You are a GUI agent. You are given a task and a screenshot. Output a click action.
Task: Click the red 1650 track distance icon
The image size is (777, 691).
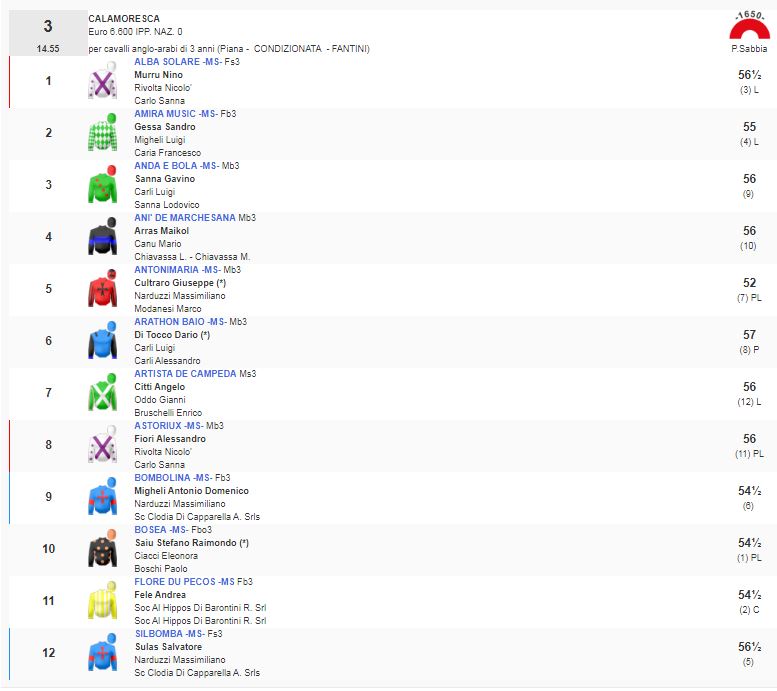point(748,30)
